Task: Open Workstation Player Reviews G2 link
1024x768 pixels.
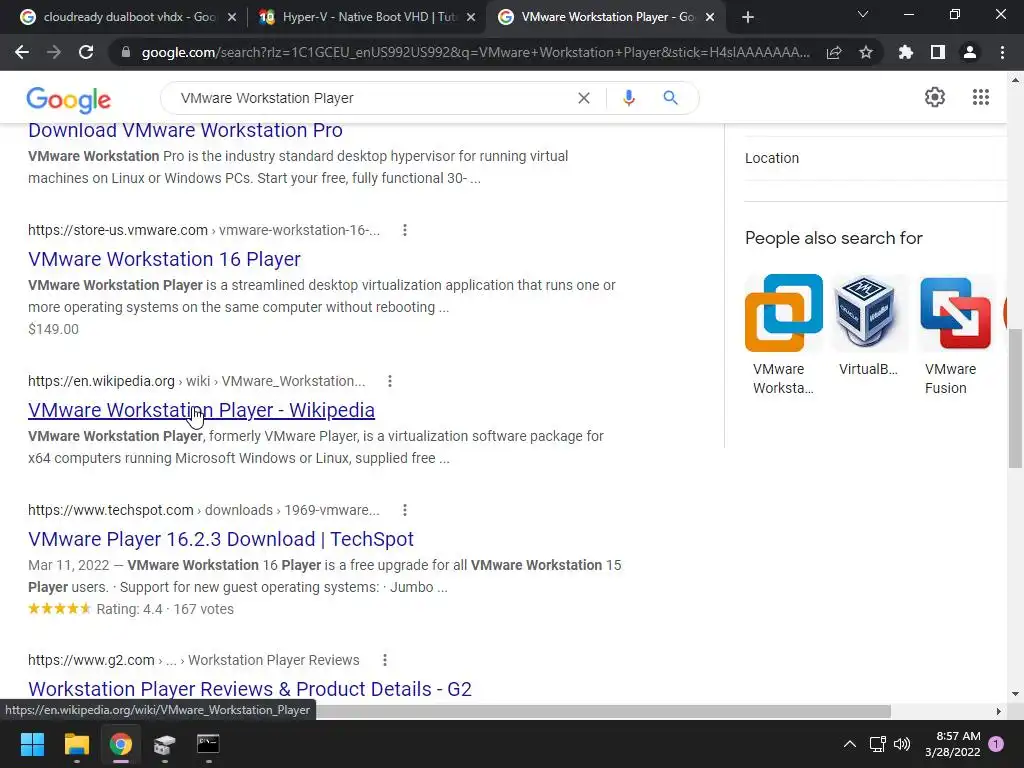Action: coord(249,690)
